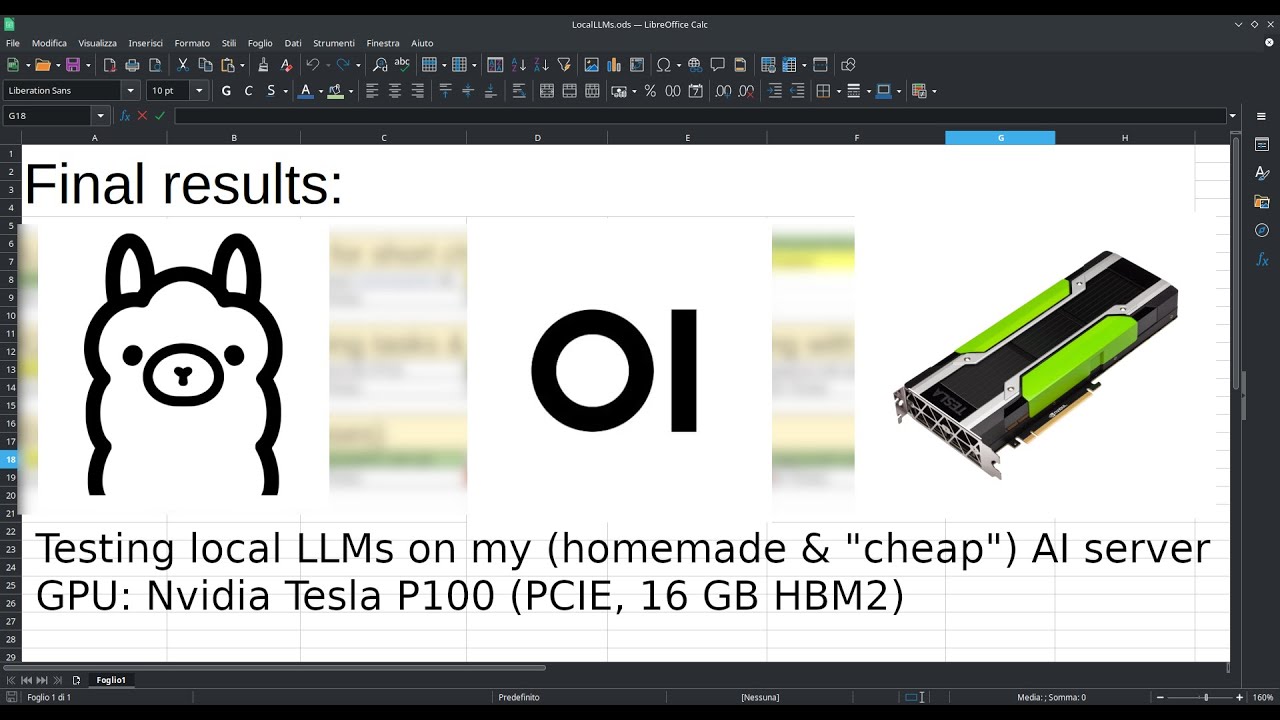Click the Print icon
The height and width of the screenshot is (720, 1280).
click(132, 65)
